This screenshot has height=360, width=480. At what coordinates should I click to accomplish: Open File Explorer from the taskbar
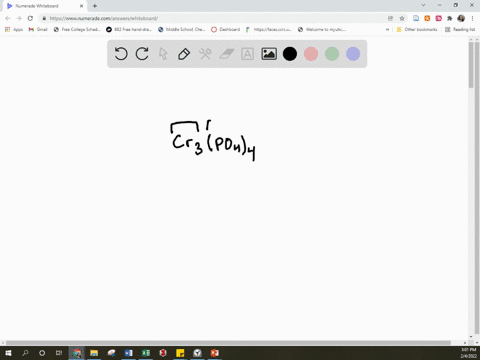pos(94,353)
